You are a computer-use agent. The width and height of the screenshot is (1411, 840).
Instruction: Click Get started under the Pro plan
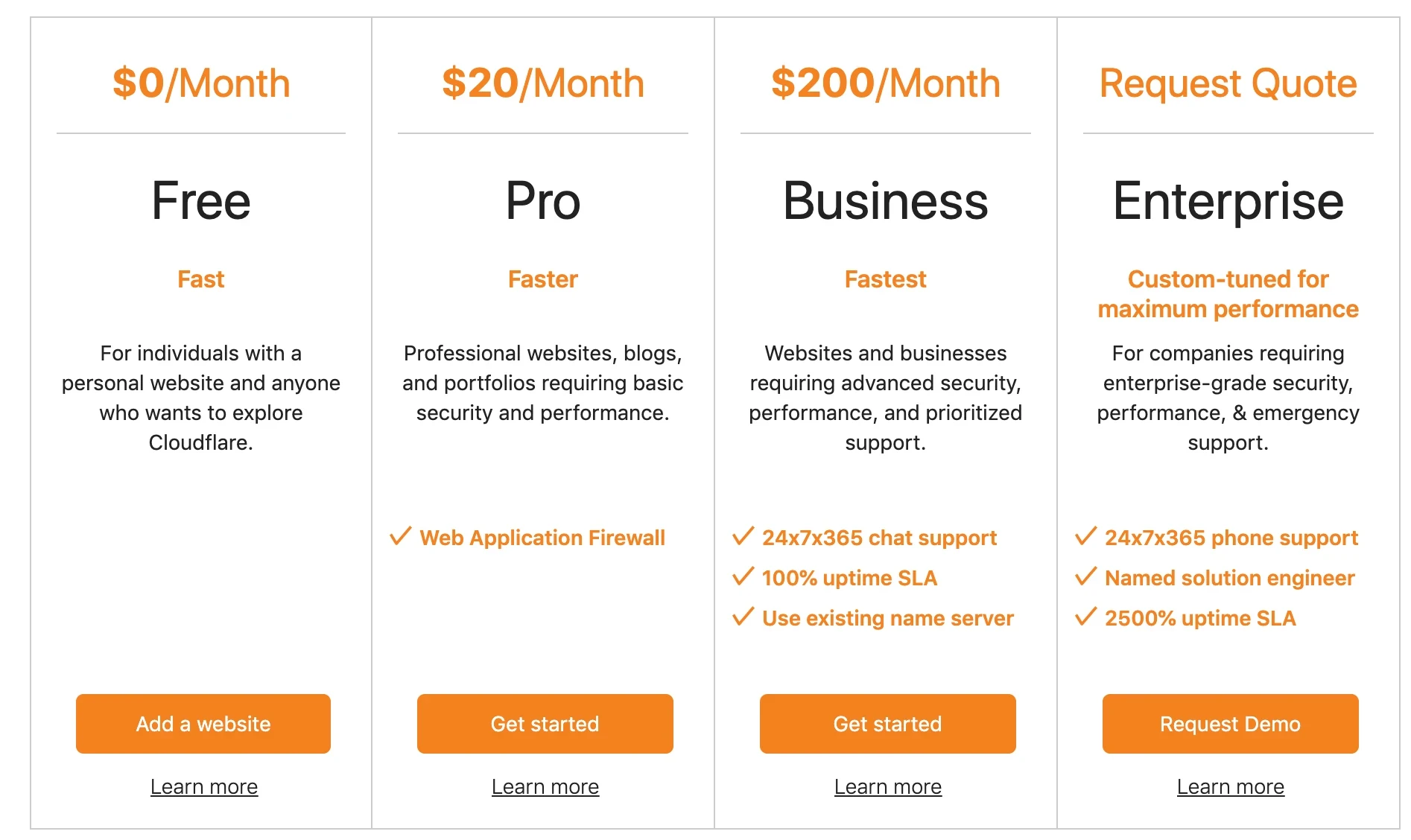point(545,723)
